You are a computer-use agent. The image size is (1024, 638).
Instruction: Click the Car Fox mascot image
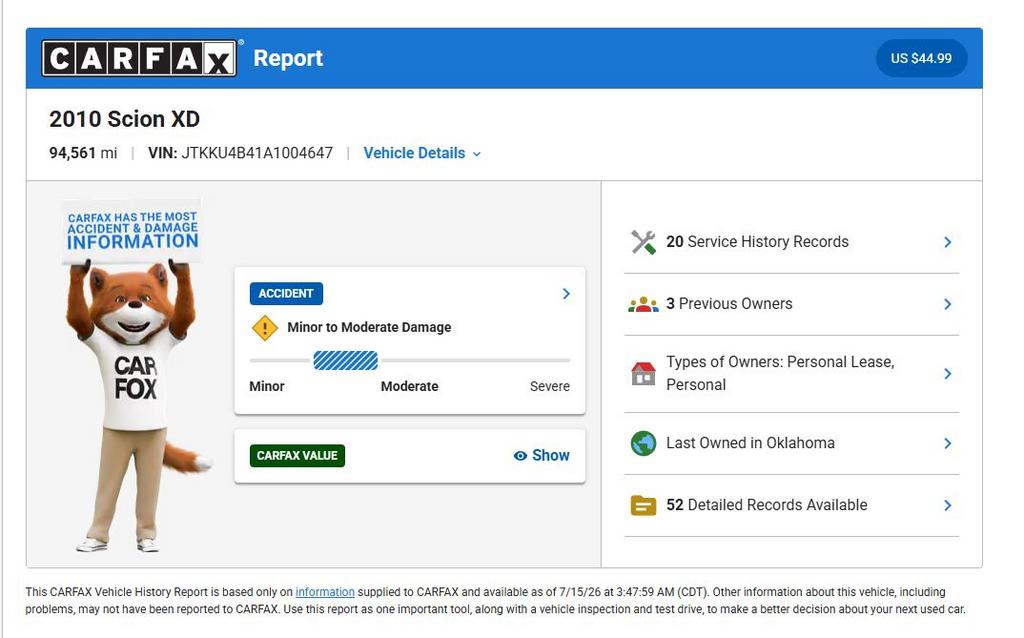tap(135, 376)
